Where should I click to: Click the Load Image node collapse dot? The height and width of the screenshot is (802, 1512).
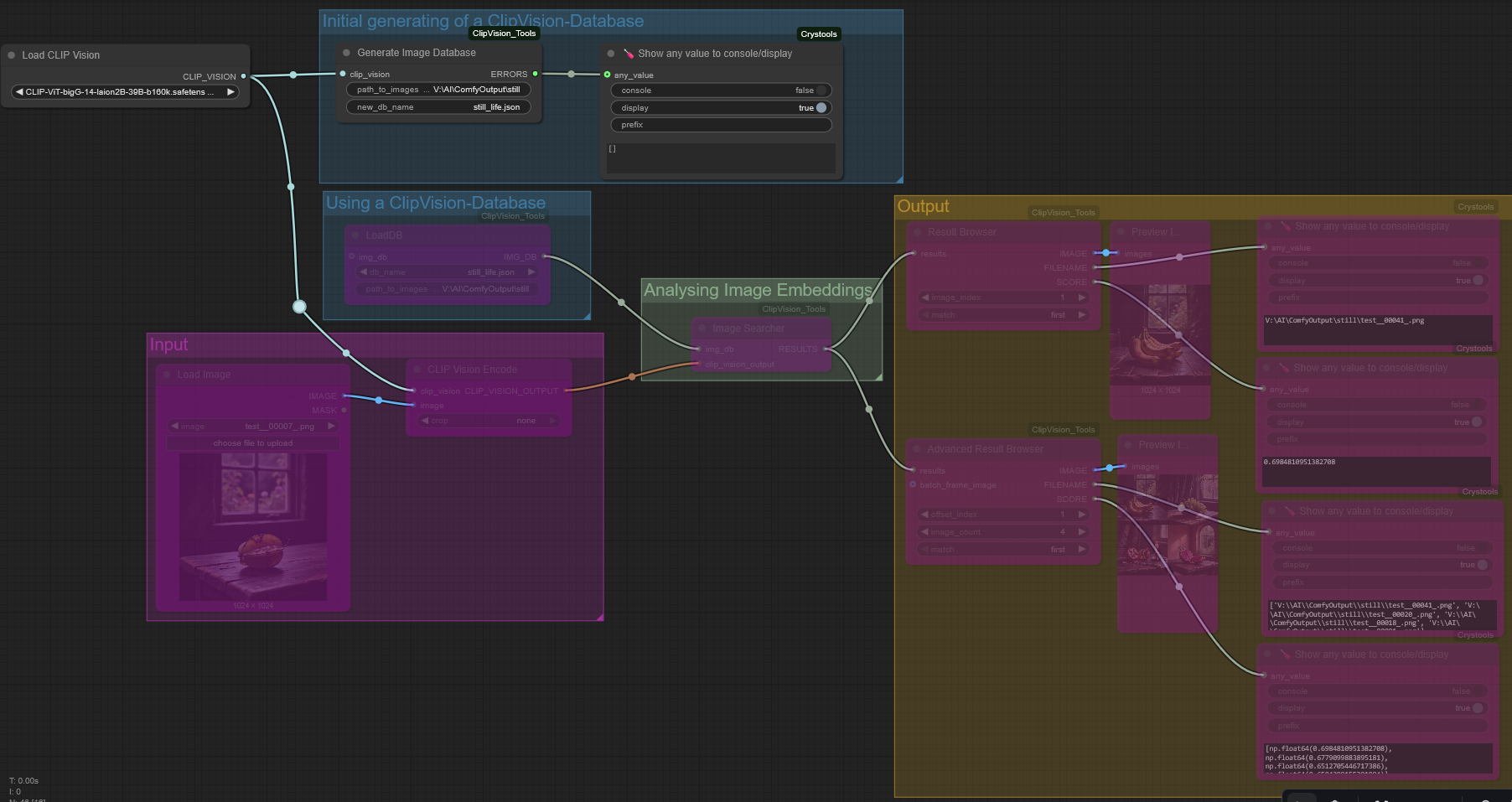(x=167, y=375)
